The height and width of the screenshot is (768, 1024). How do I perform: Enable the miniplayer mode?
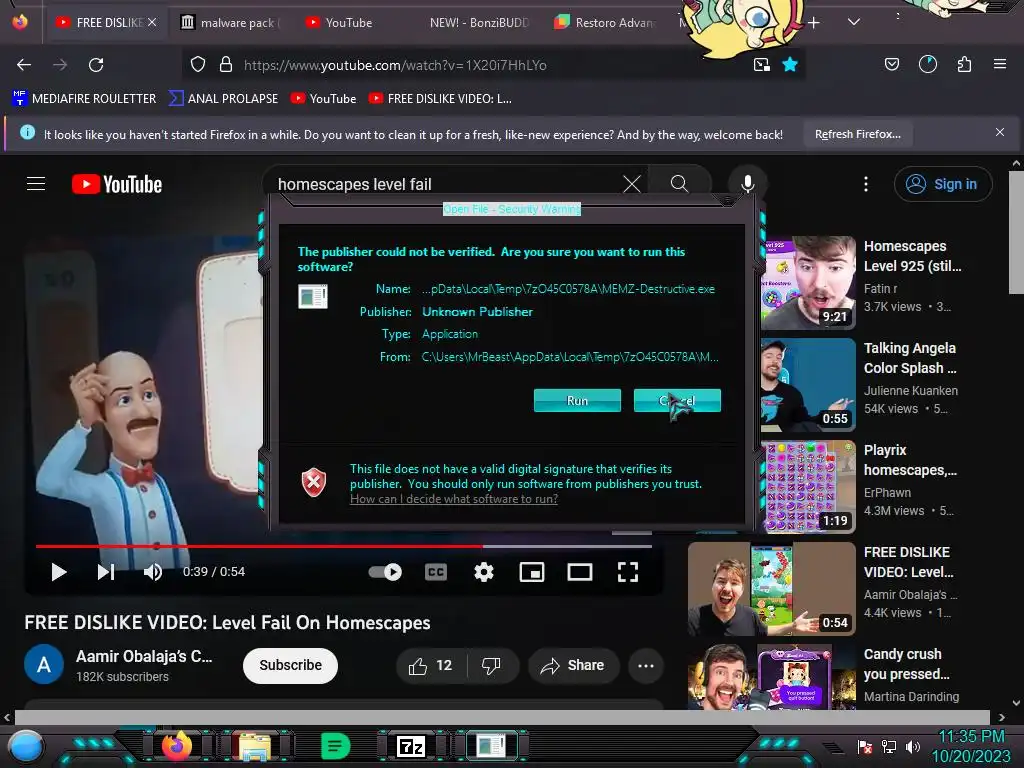532,572
